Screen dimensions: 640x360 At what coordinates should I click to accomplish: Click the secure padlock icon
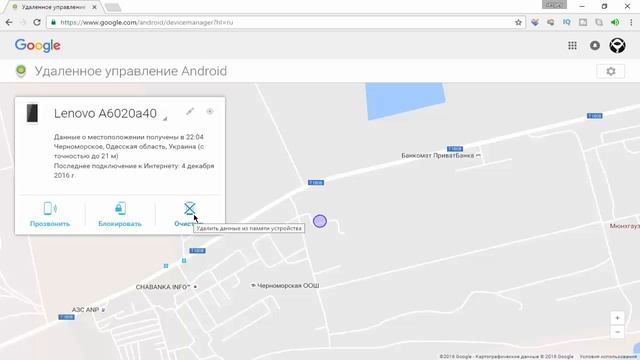[x=53, y=22]
